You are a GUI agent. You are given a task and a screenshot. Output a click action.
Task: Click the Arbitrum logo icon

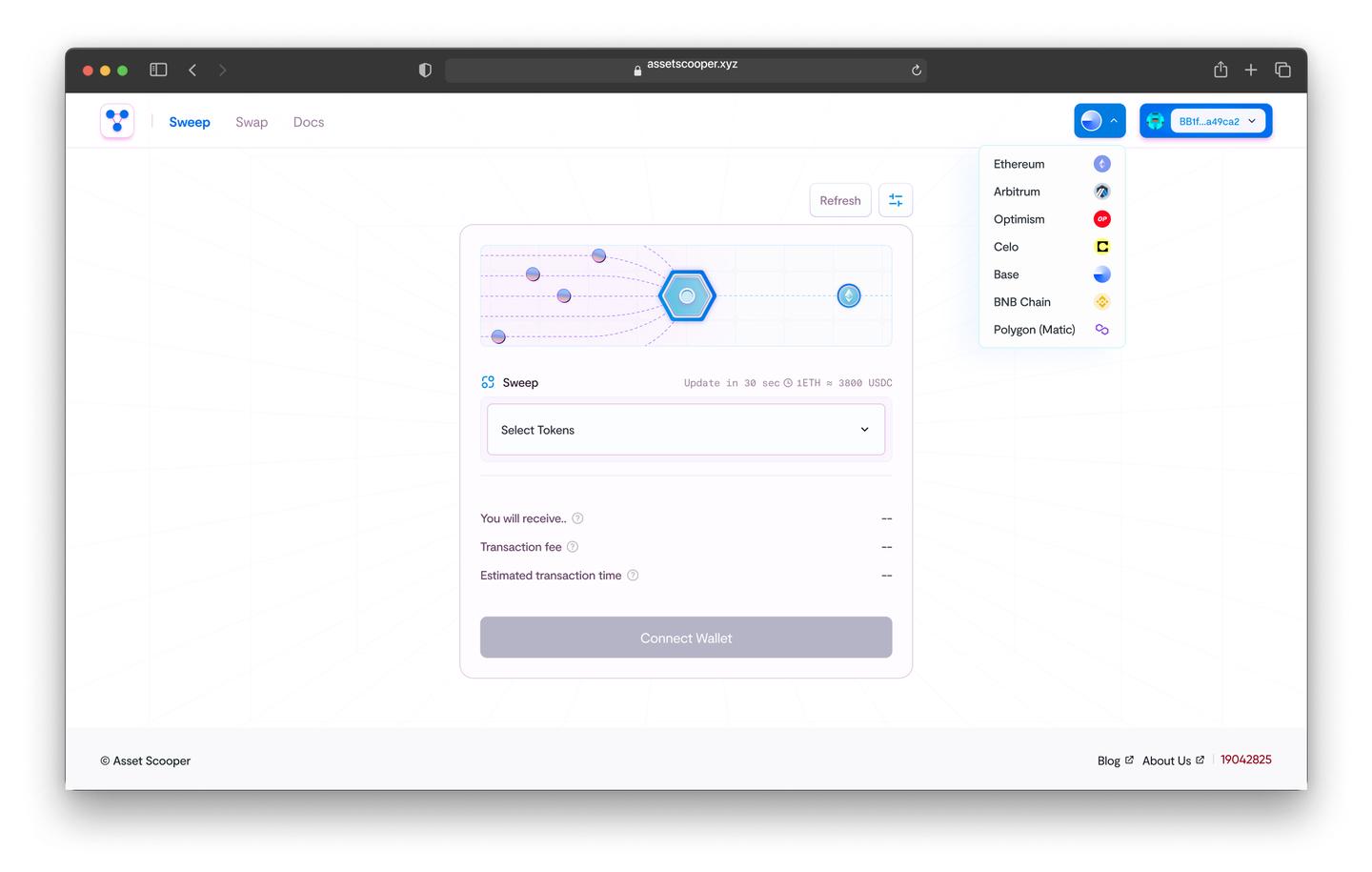coord(1102,192)
